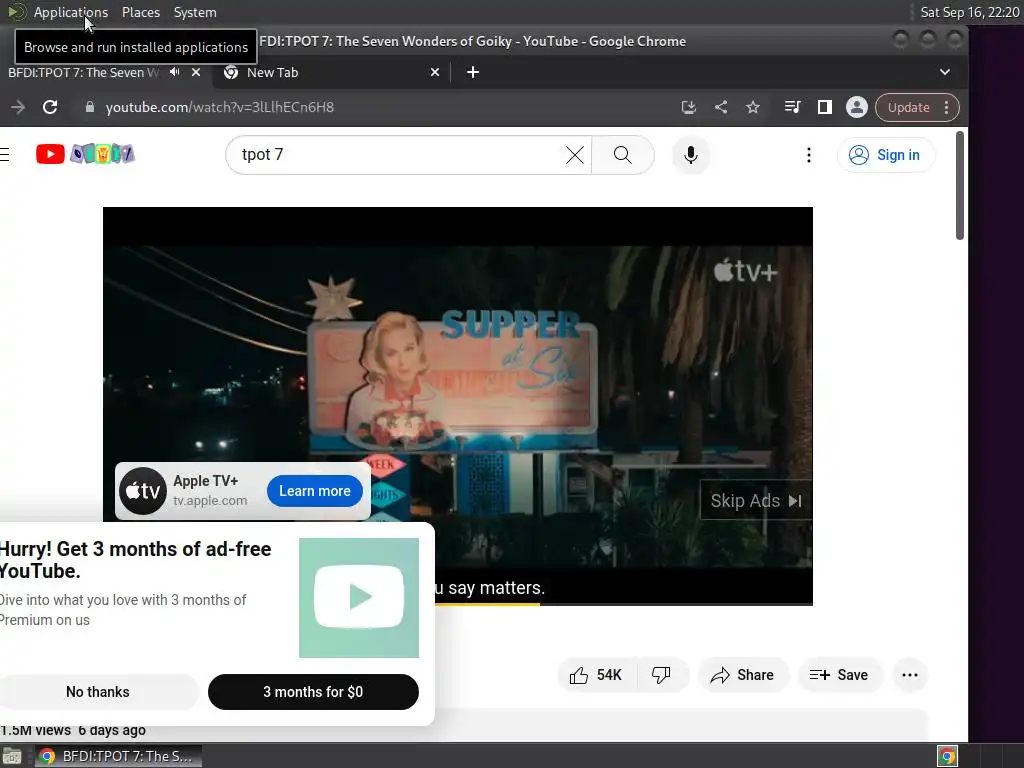
Task: Like the video (54K)
Action: click(595, 675)
